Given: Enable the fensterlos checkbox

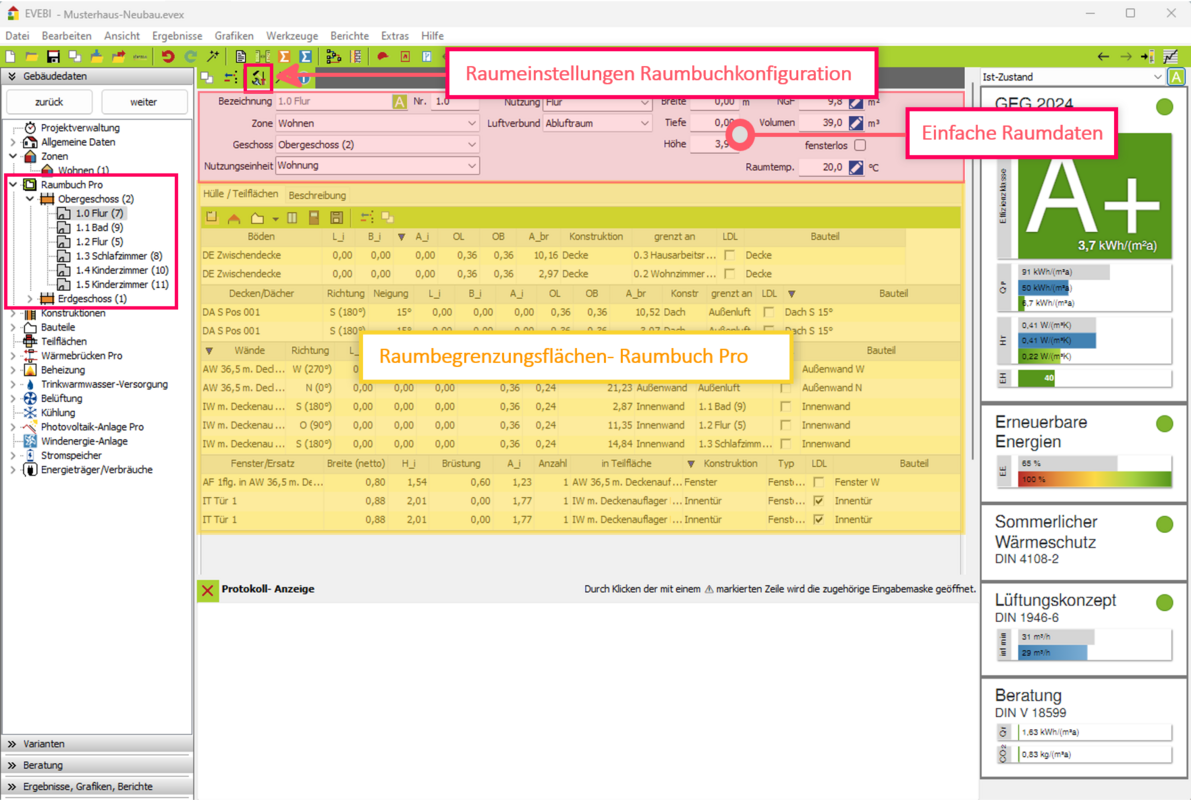Looking at the screenshot, I should [x=860, y=145].
